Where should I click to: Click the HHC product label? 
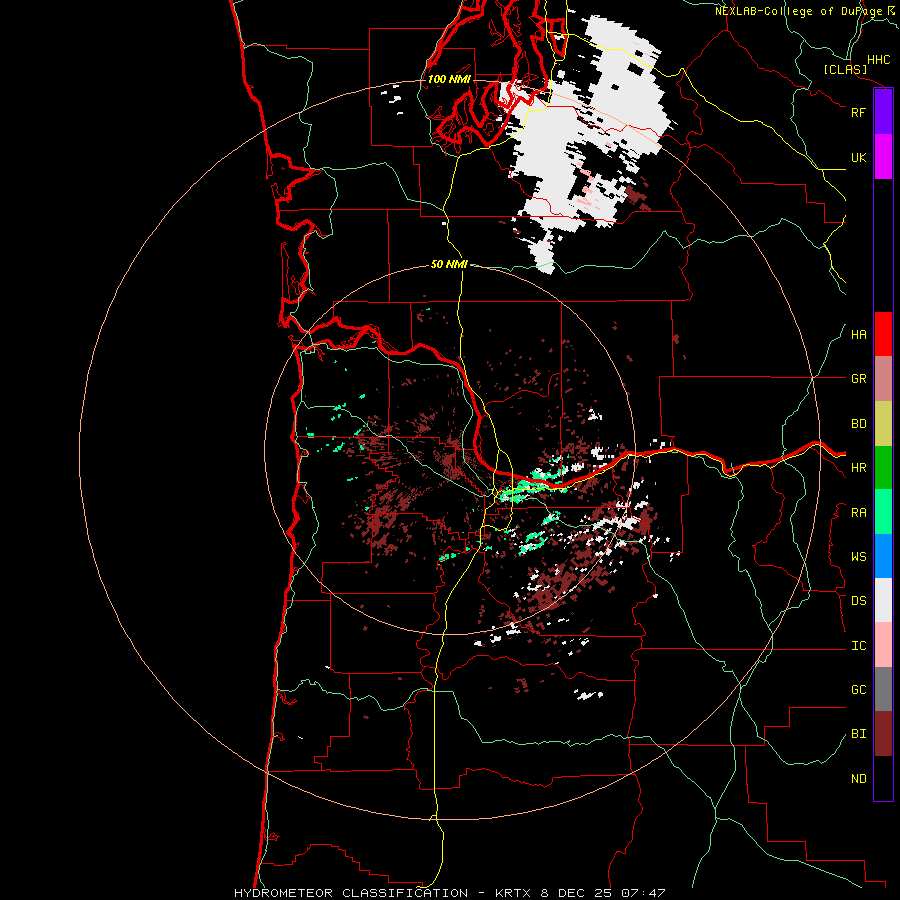tap(878, 60)
